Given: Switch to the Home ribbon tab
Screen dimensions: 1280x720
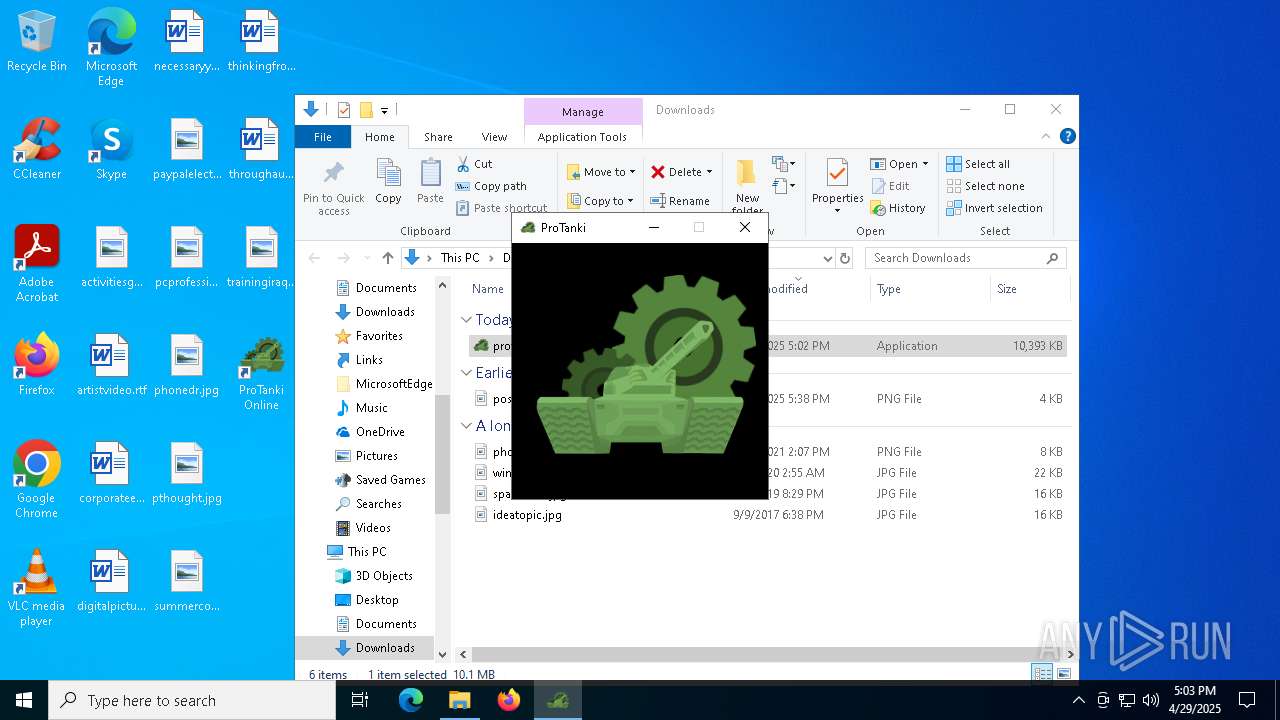Looking at the screenshot, I should [379, 137].
